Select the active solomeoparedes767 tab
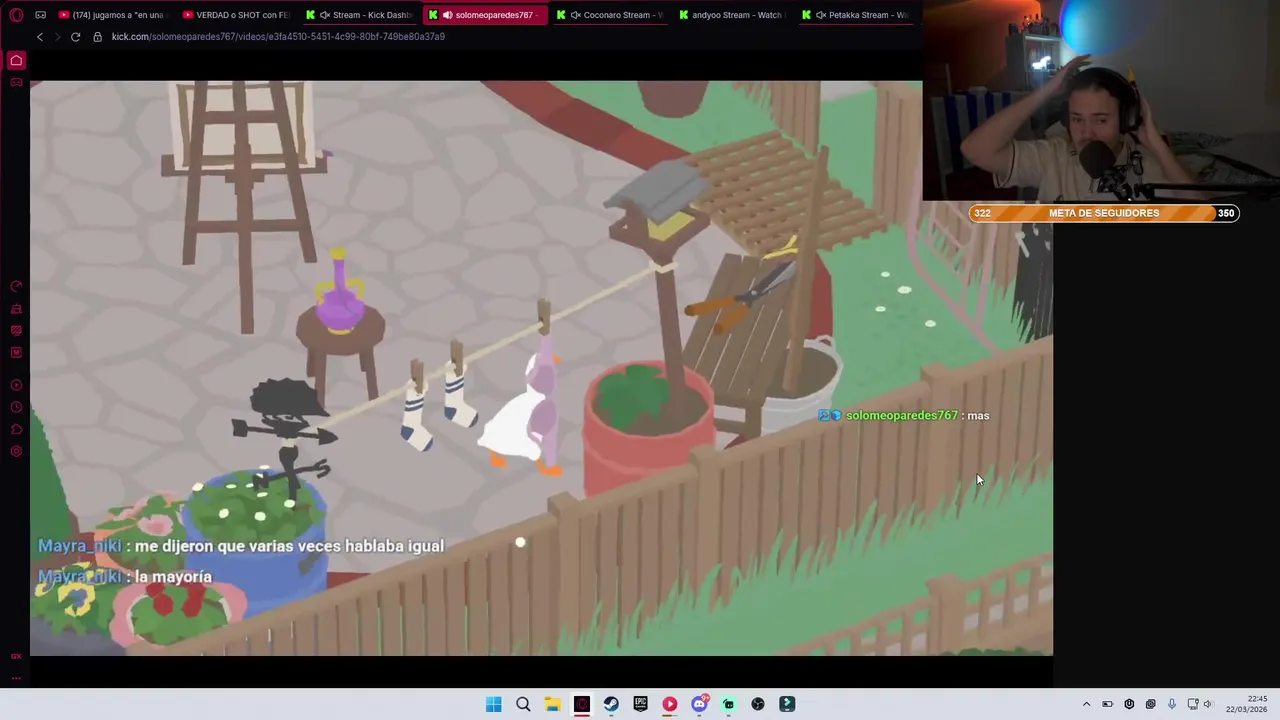Viewport: 1280px width, 720px height. [x=484, y=15]
